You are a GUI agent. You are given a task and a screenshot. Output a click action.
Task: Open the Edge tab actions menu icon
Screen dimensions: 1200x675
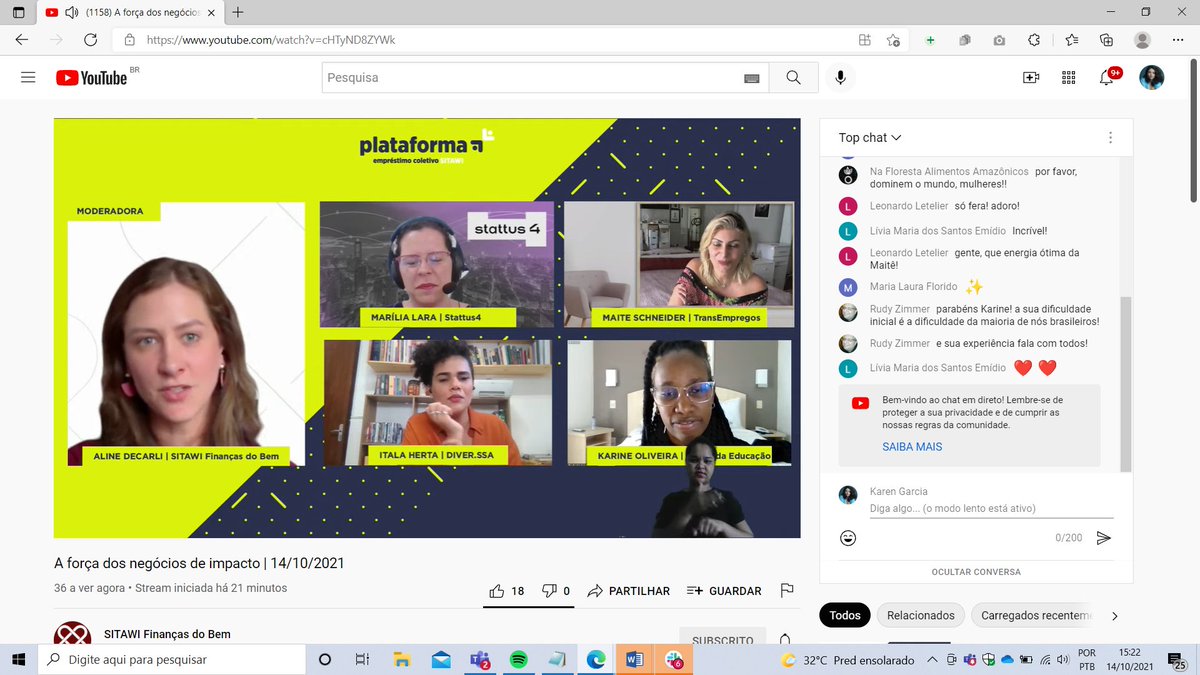(19, 12)
